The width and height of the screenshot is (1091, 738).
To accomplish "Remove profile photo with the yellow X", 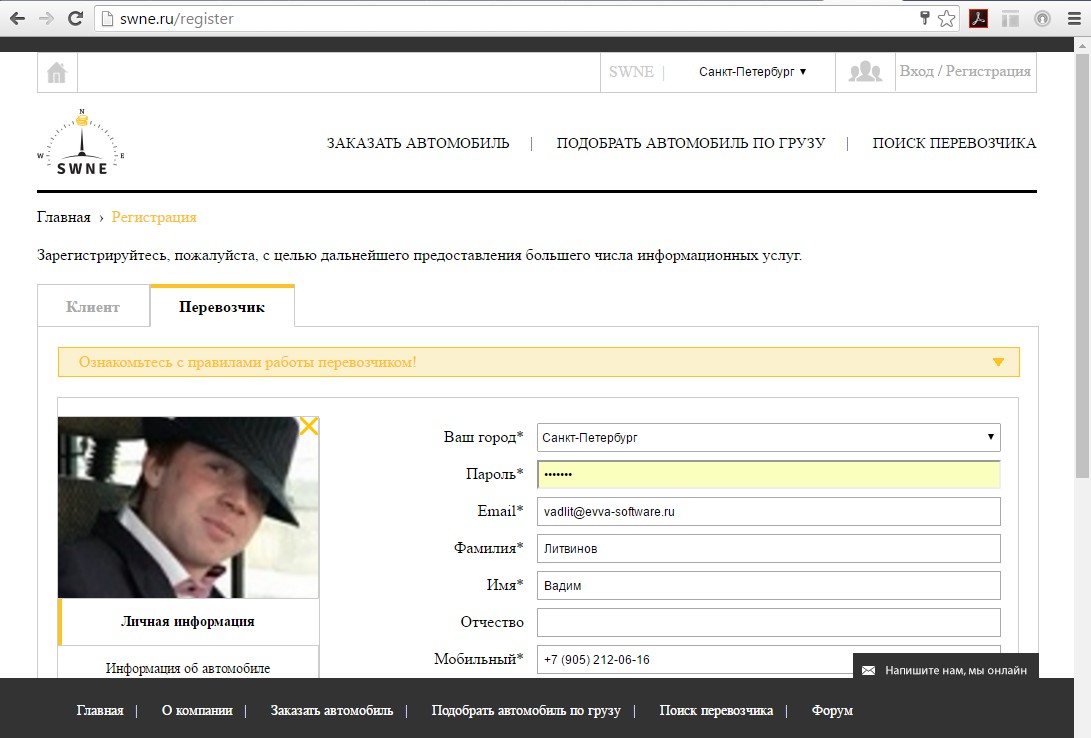I will pyautogui.click(x=309, y=426).
